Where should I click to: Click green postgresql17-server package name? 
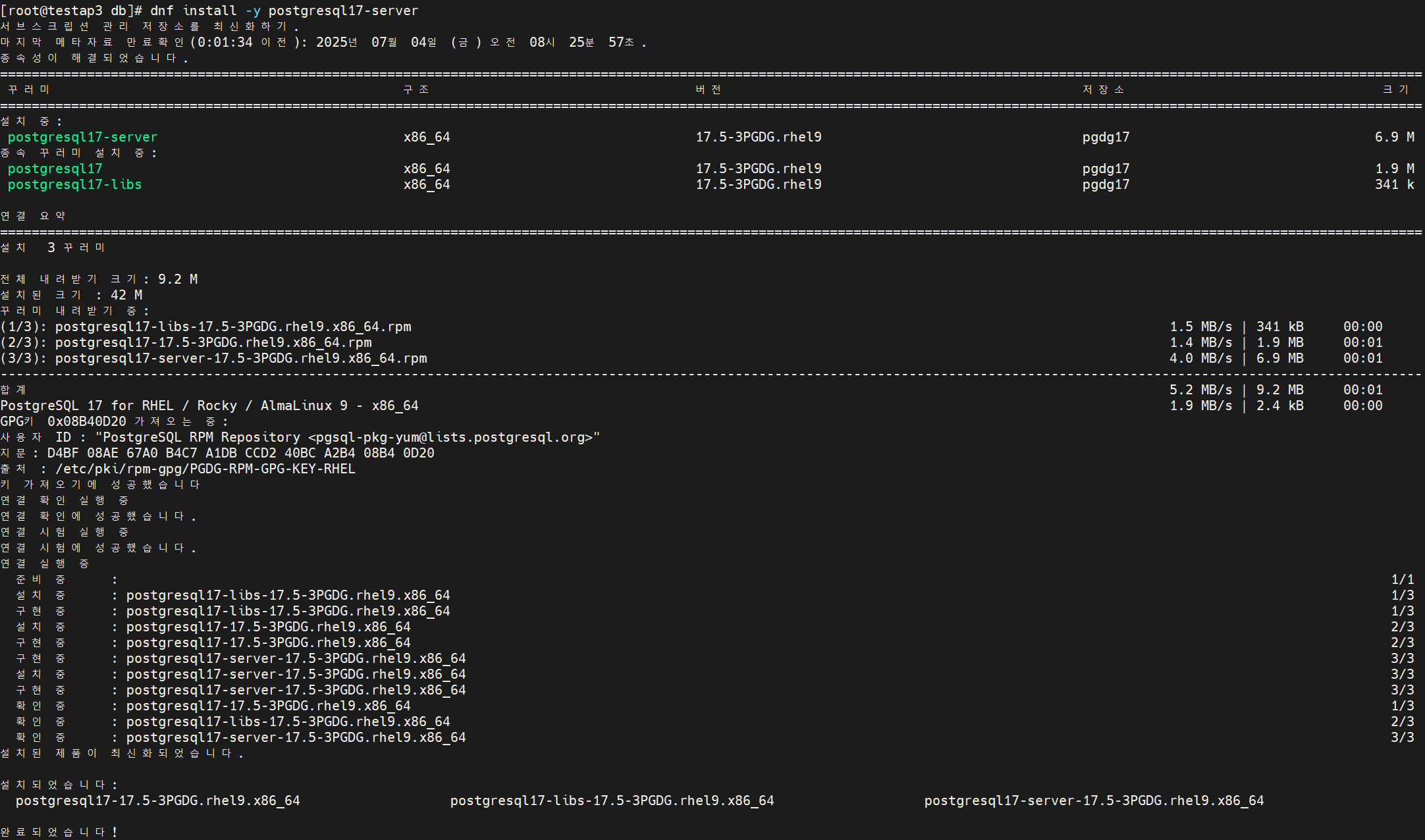(x=82, y=137)
